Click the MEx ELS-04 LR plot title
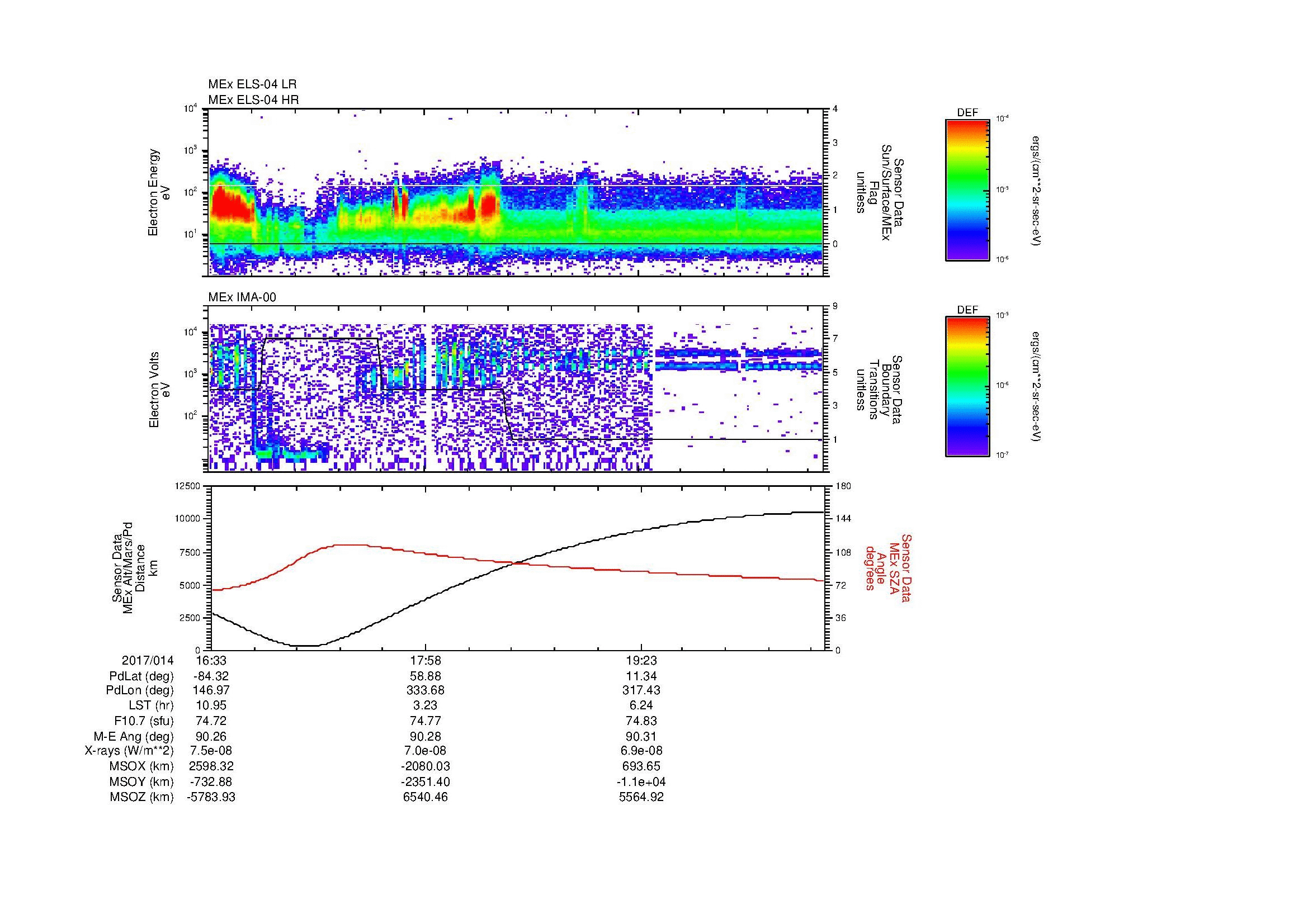1308x924 pixels. point(252,84)
